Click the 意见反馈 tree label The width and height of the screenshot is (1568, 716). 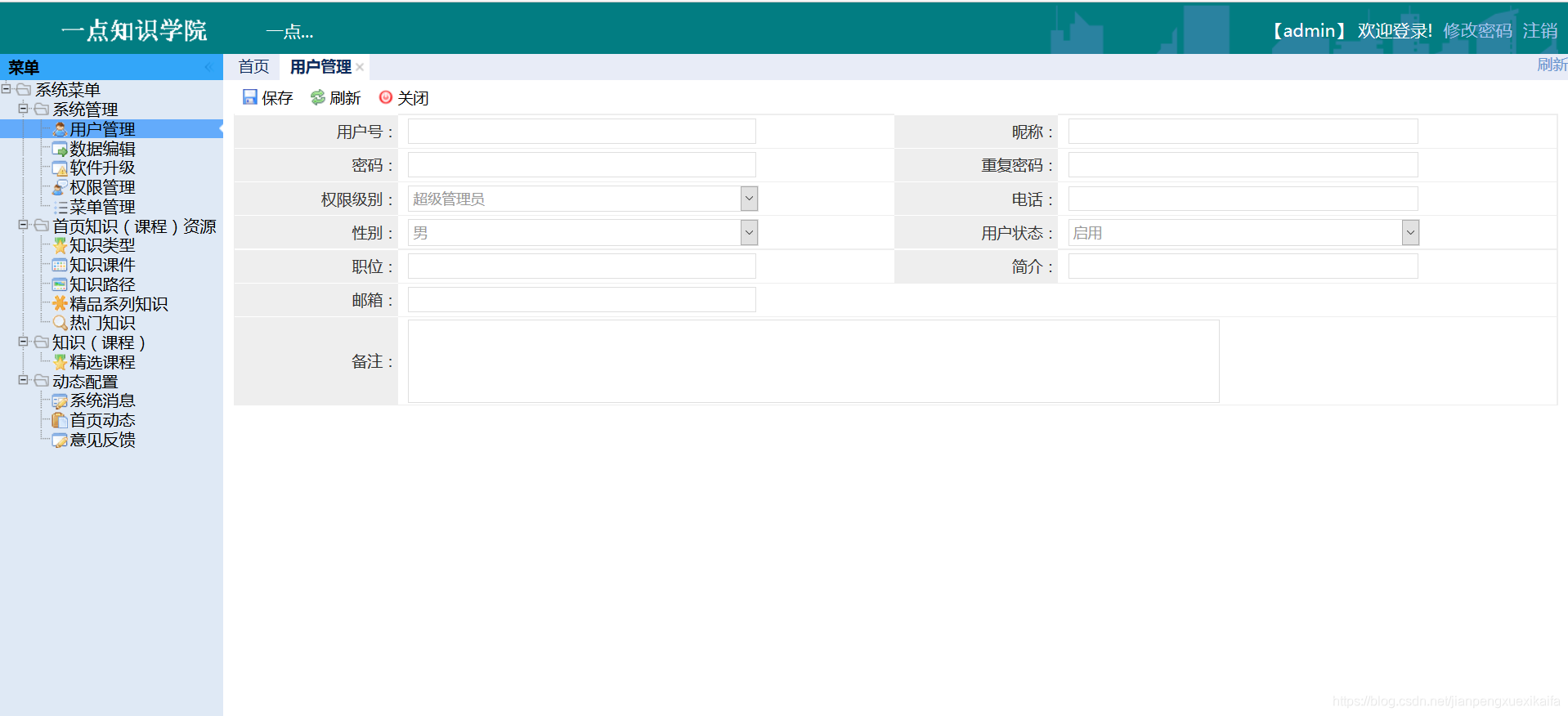102,440
